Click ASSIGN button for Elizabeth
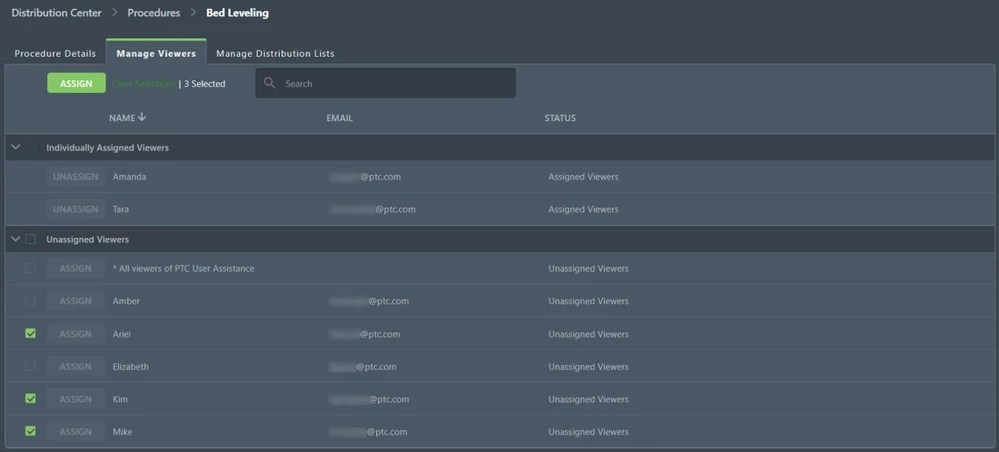 76,367
